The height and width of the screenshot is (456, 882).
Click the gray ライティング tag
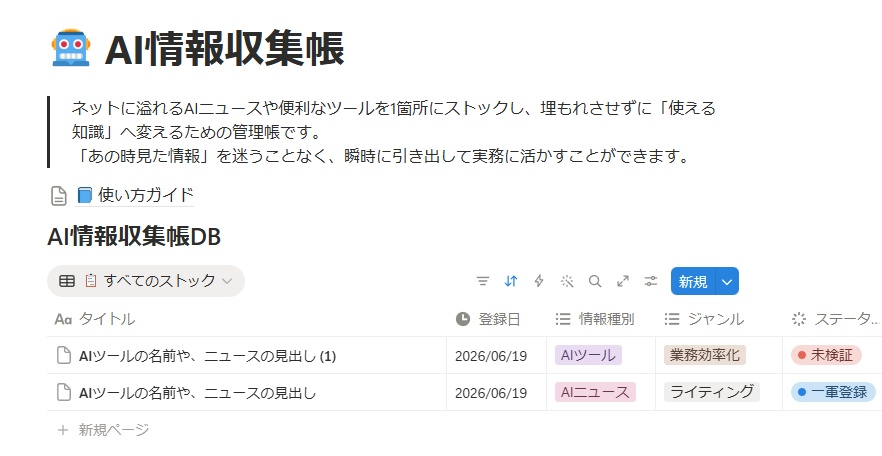712,392
